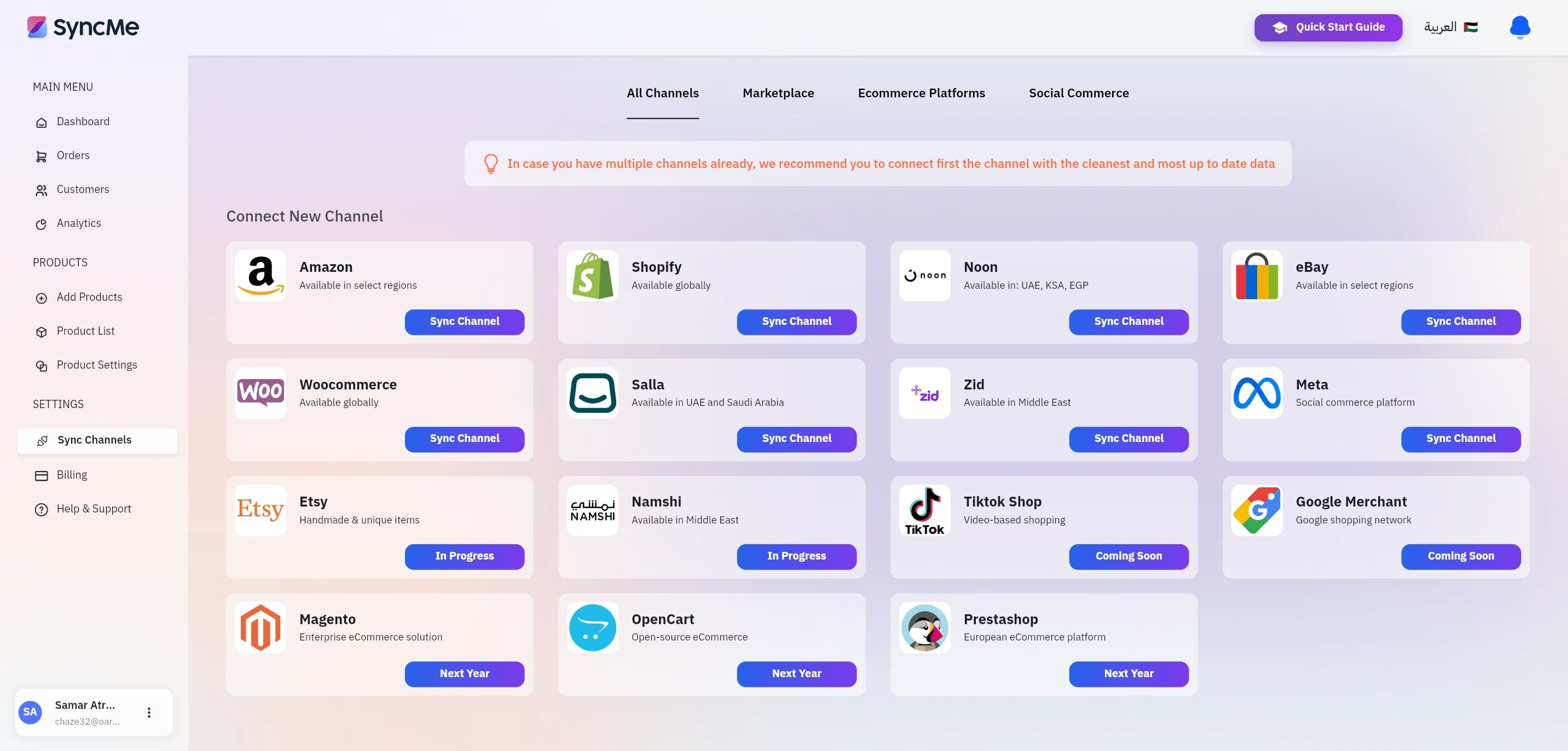Click the notification bell icon
This screenshot has width=1568, height=751.
(x=1519, y=27)
